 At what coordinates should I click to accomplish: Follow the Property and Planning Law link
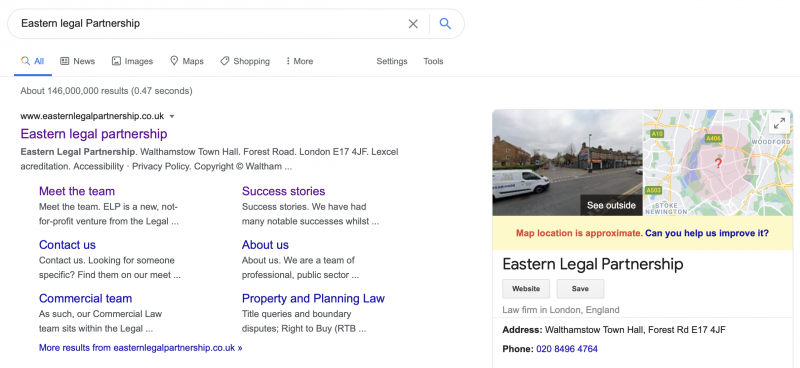point(313,298)
